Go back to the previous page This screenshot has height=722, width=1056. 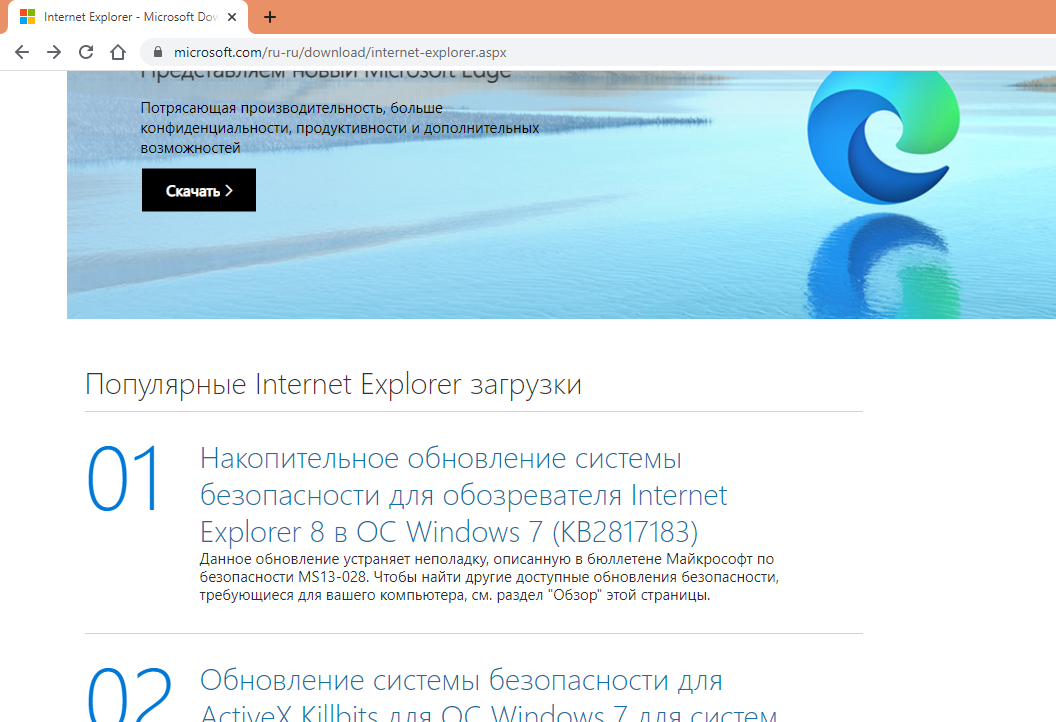[x=22, y=53]
